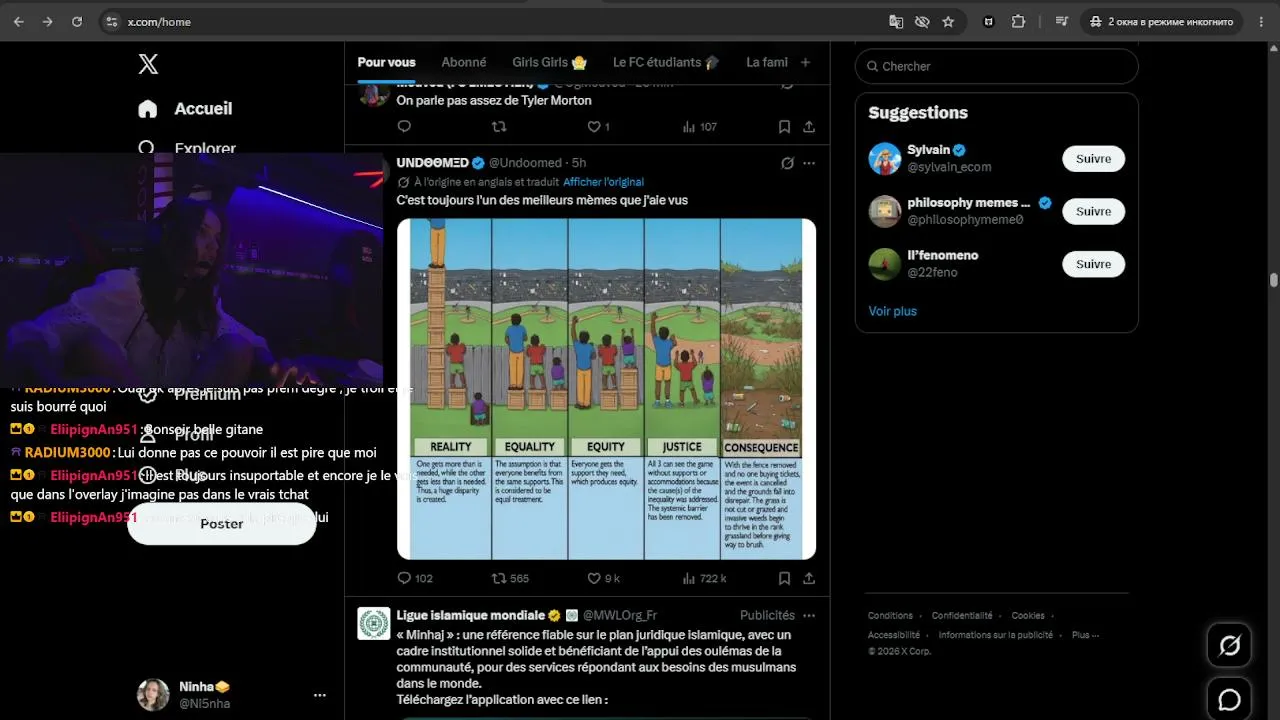This screenshot has height=720, width=1280.
Task: Add a timeline tab with the plus icon
Action: pyautogui.click(x=805, y=62)
